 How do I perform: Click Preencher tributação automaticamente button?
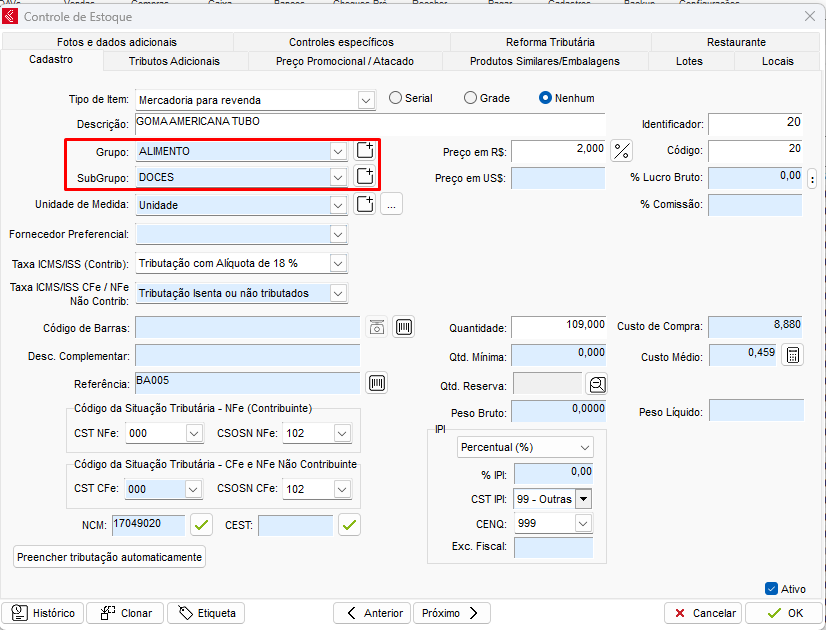click(x=110, y=557)
